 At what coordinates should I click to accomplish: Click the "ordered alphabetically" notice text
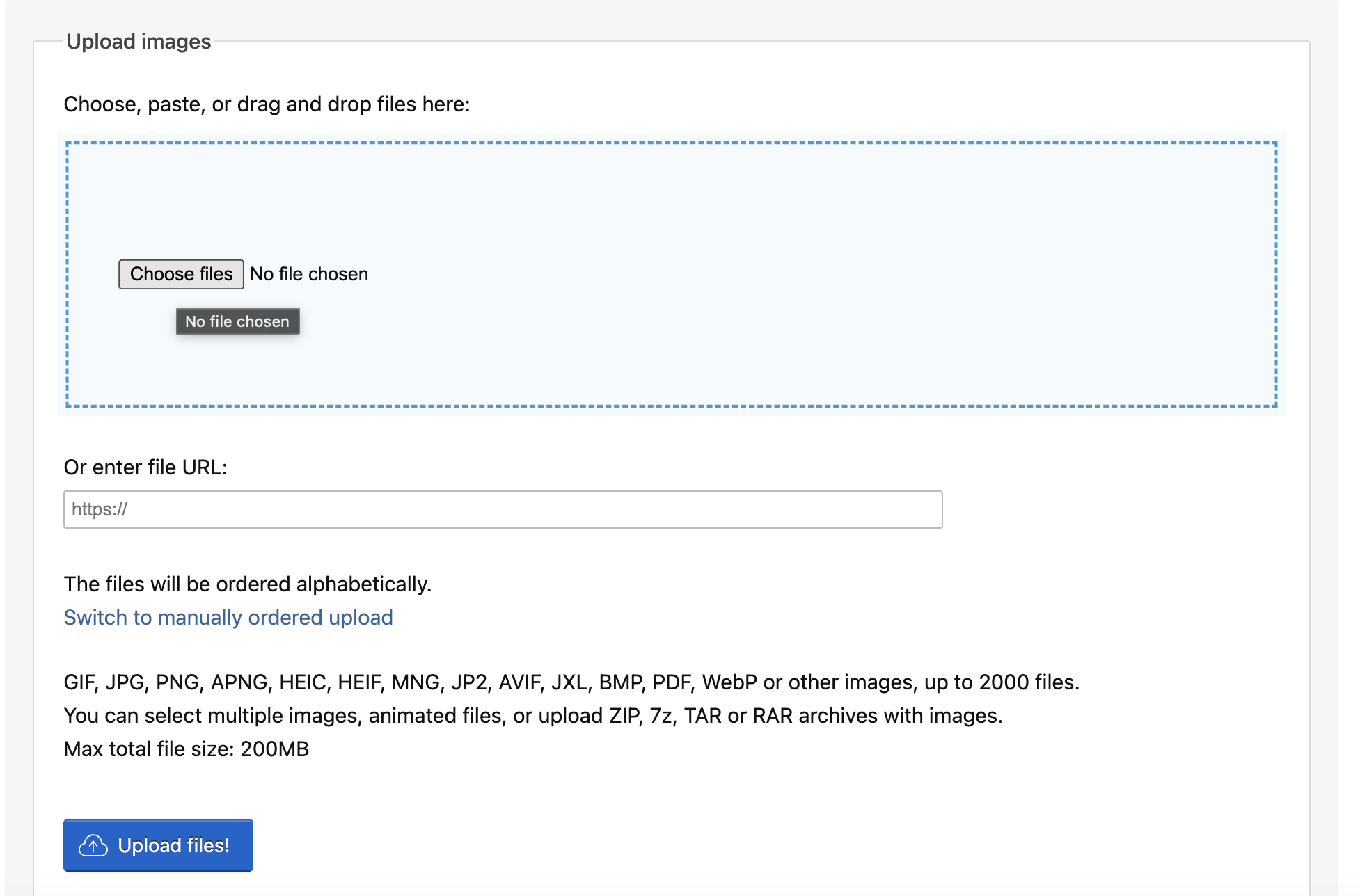point(247,584)
